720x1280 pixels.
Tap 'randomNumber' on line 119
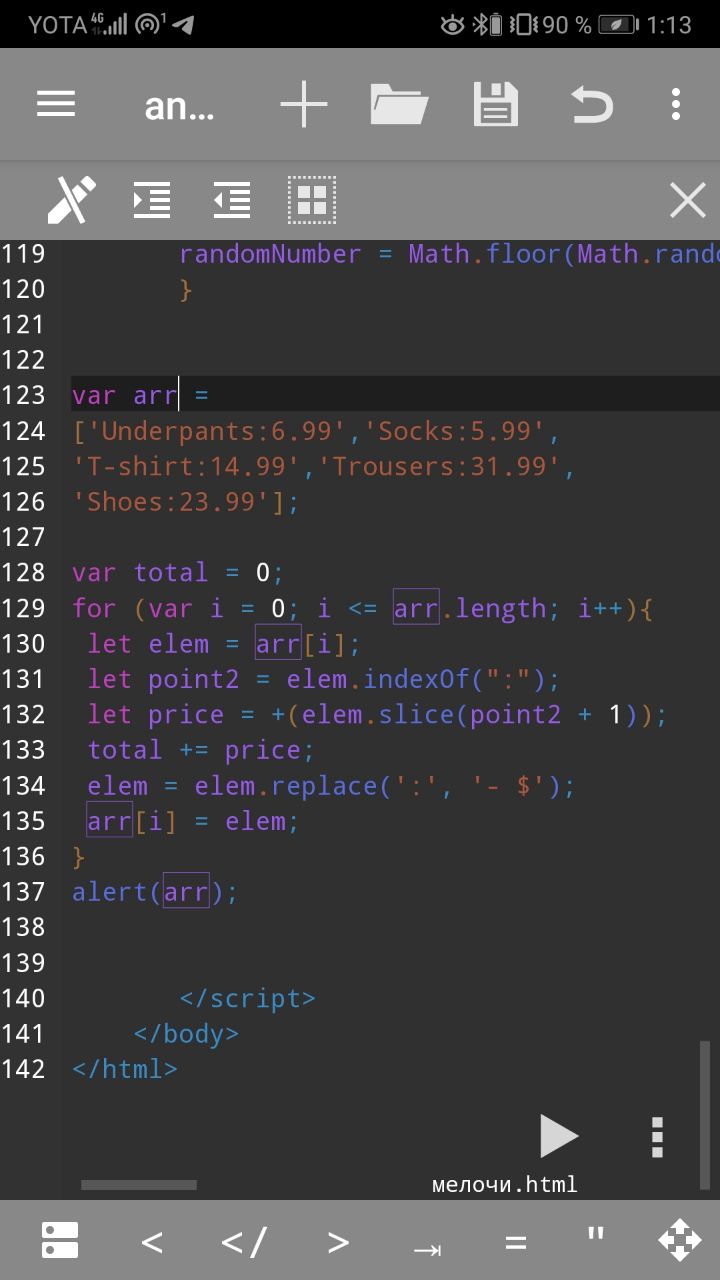tap(270, 254)
